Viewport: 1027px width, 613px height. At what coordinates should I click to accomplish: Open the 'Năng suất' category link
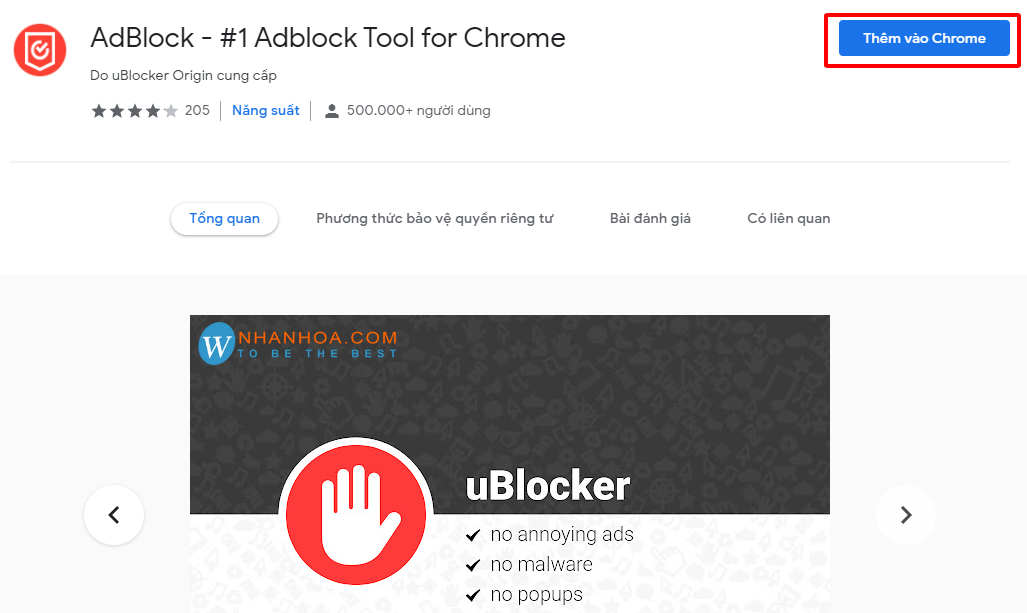pyautogui.click(x=265, y=110)
